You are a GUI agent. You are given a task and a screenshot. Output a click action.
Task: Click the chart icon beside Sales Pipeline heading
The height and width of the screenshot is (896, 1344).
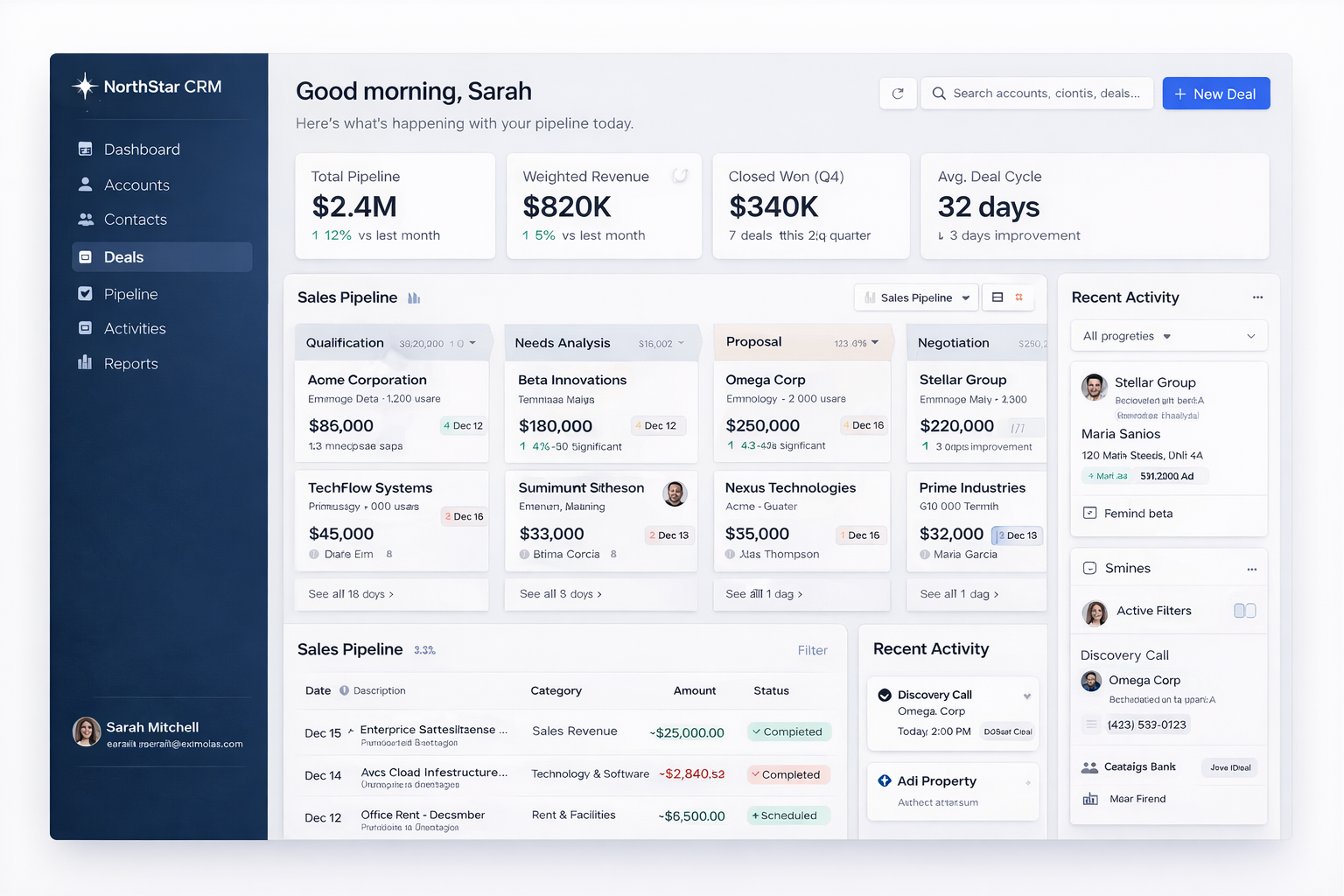pos(414,298)
